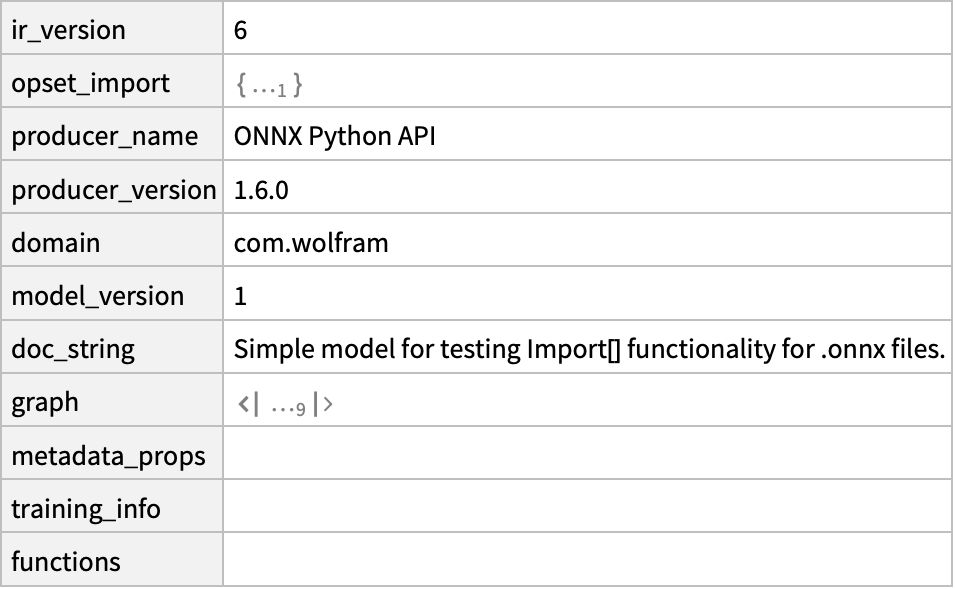
Task: Select the com.wolfram domain value
Action: tap(311, 243)
